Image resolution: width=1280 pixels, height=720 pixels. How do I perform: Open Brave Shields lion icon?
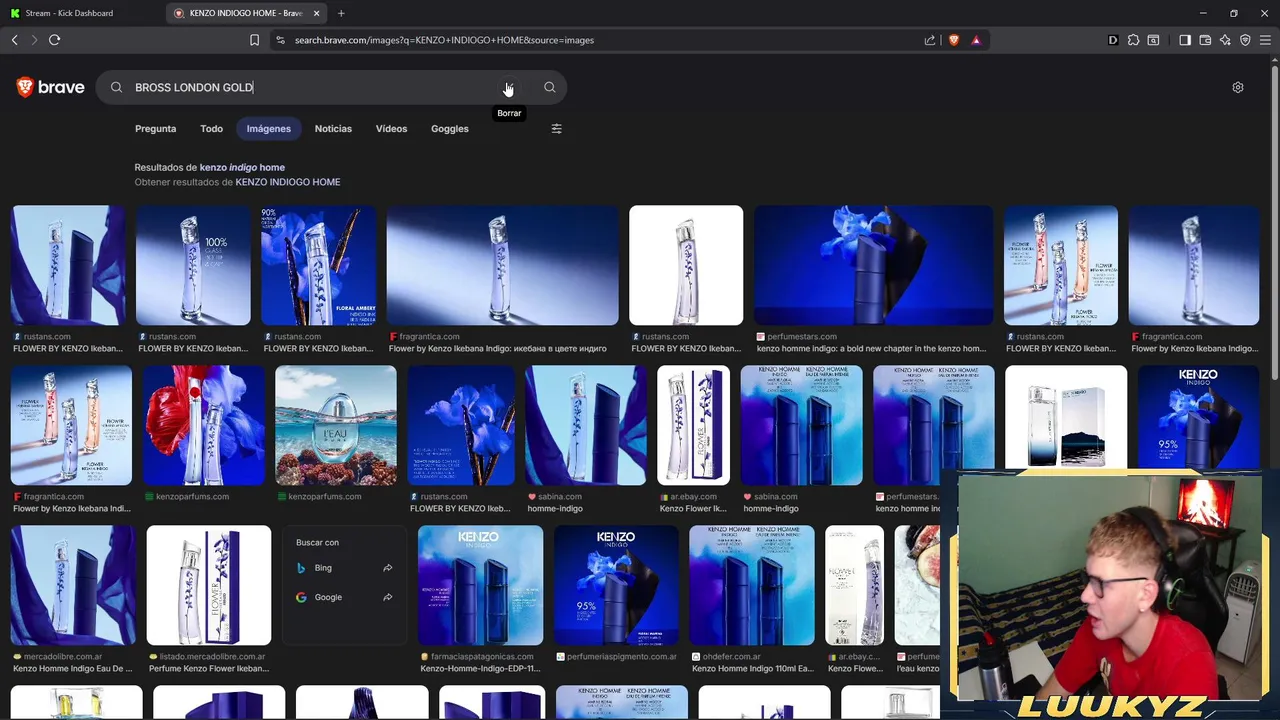pyautogui.click(x=953, y=40)
